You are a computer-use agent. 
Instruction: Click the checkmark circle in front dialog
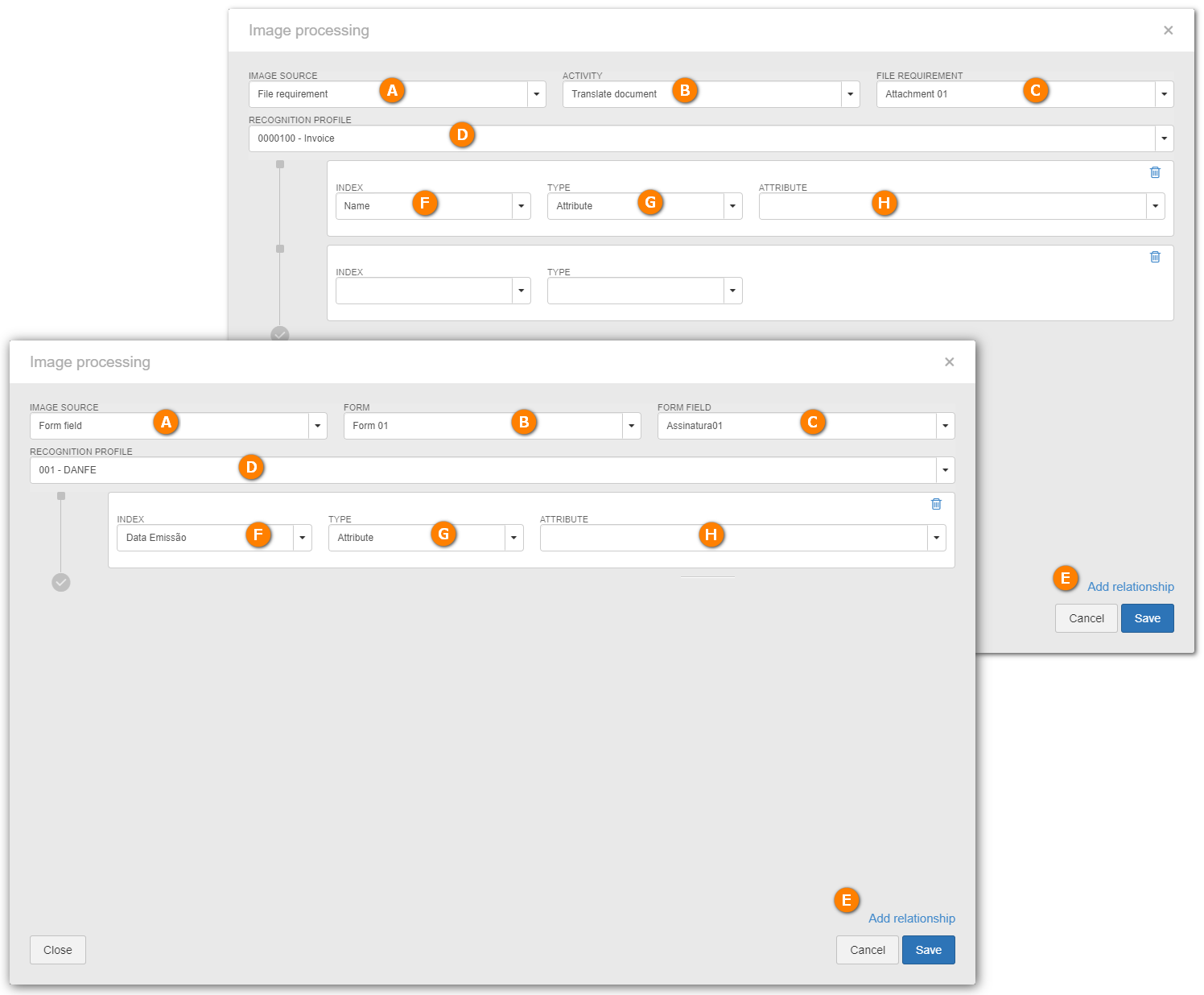coord(61,582)
